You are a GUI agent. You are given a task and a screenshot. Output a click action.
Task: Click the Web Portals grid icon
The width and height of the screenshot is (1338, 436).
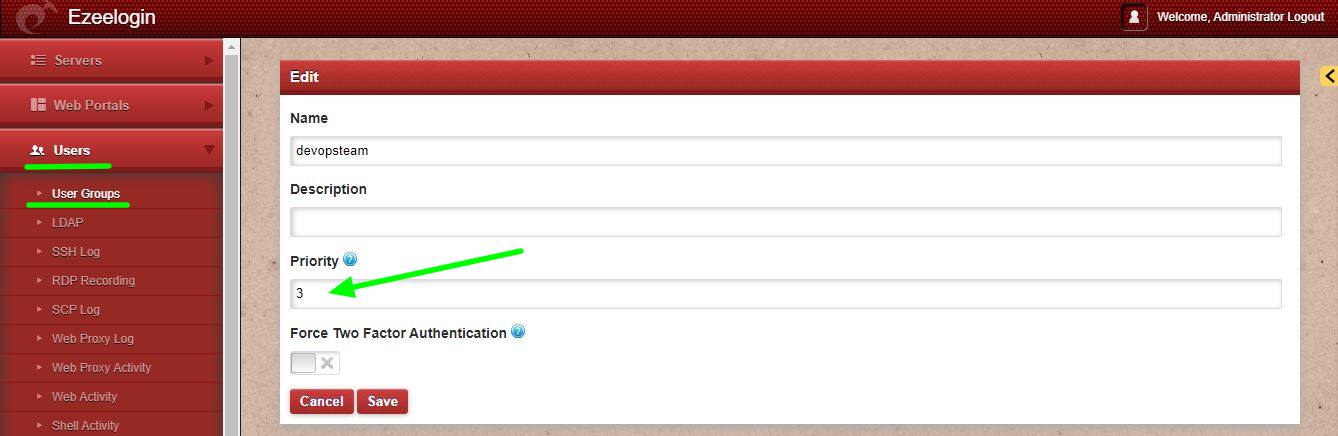(38, 105)
